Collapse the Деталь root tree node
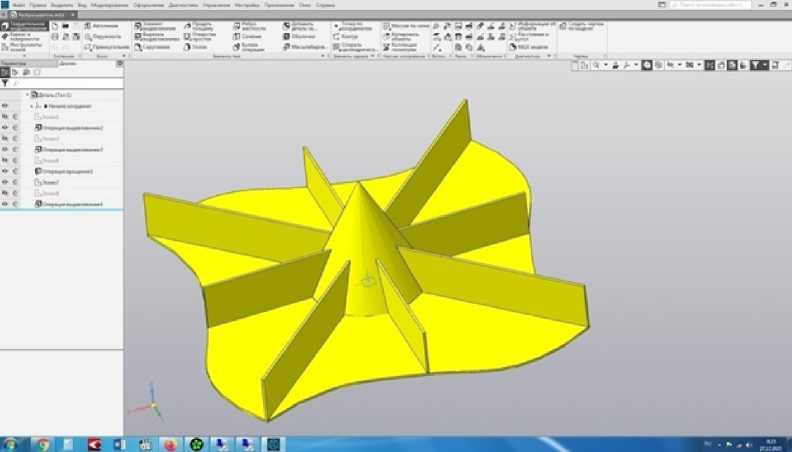This screenshot has width=792, height=452. 27,95
